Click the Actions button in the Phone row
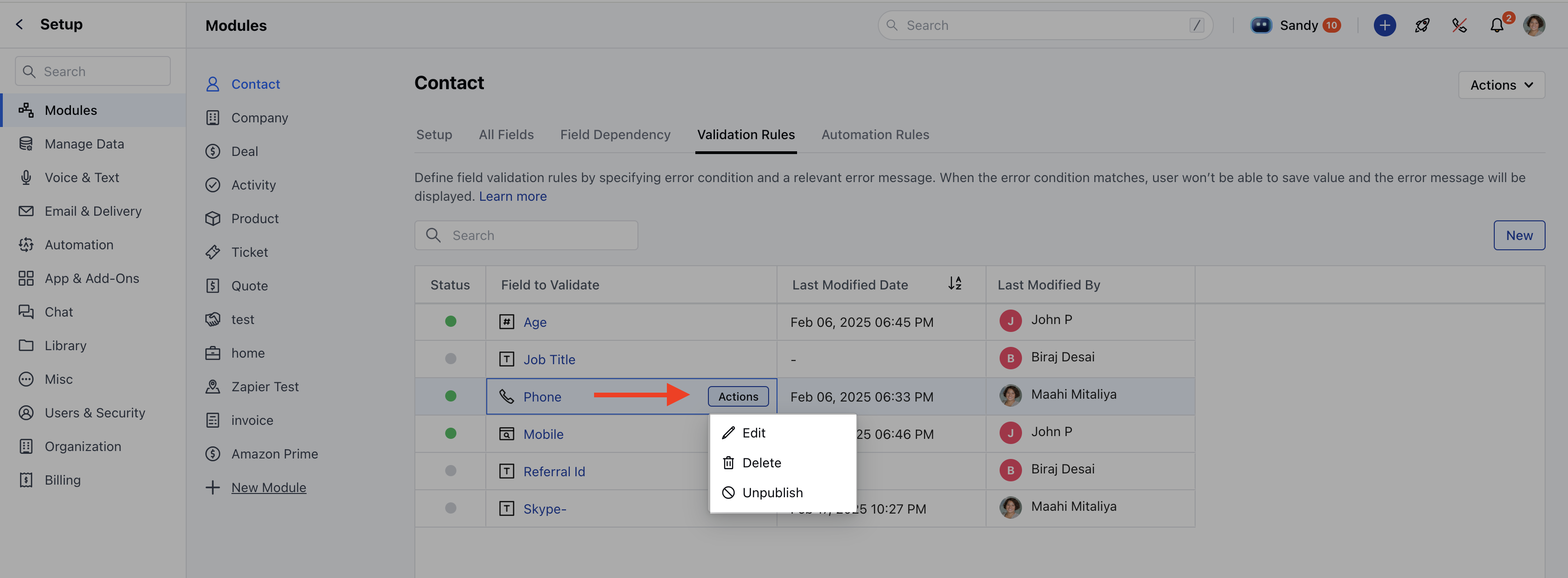 [x=738, y=396]
